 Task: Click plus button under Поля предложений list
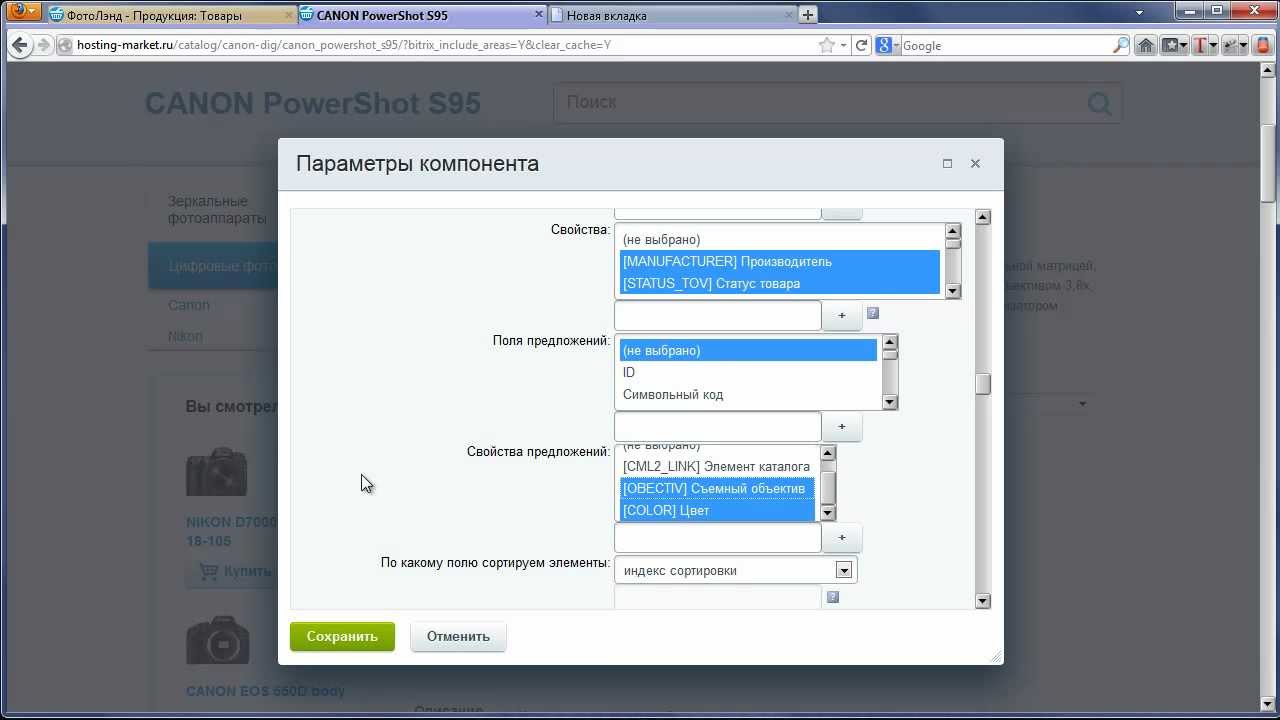tap(841, 426)
